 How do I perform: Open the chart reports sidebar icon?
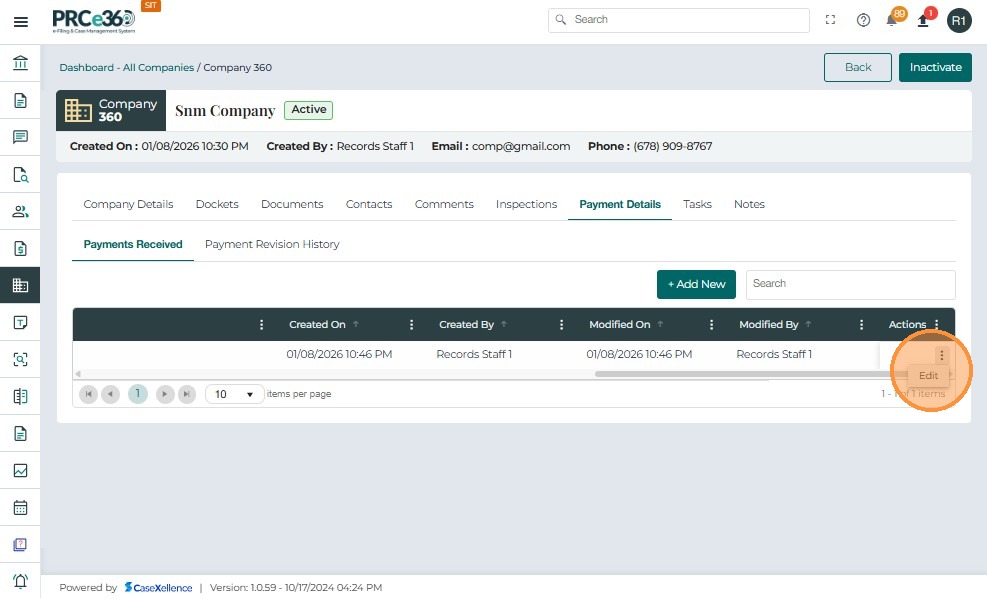click(20, 471)
